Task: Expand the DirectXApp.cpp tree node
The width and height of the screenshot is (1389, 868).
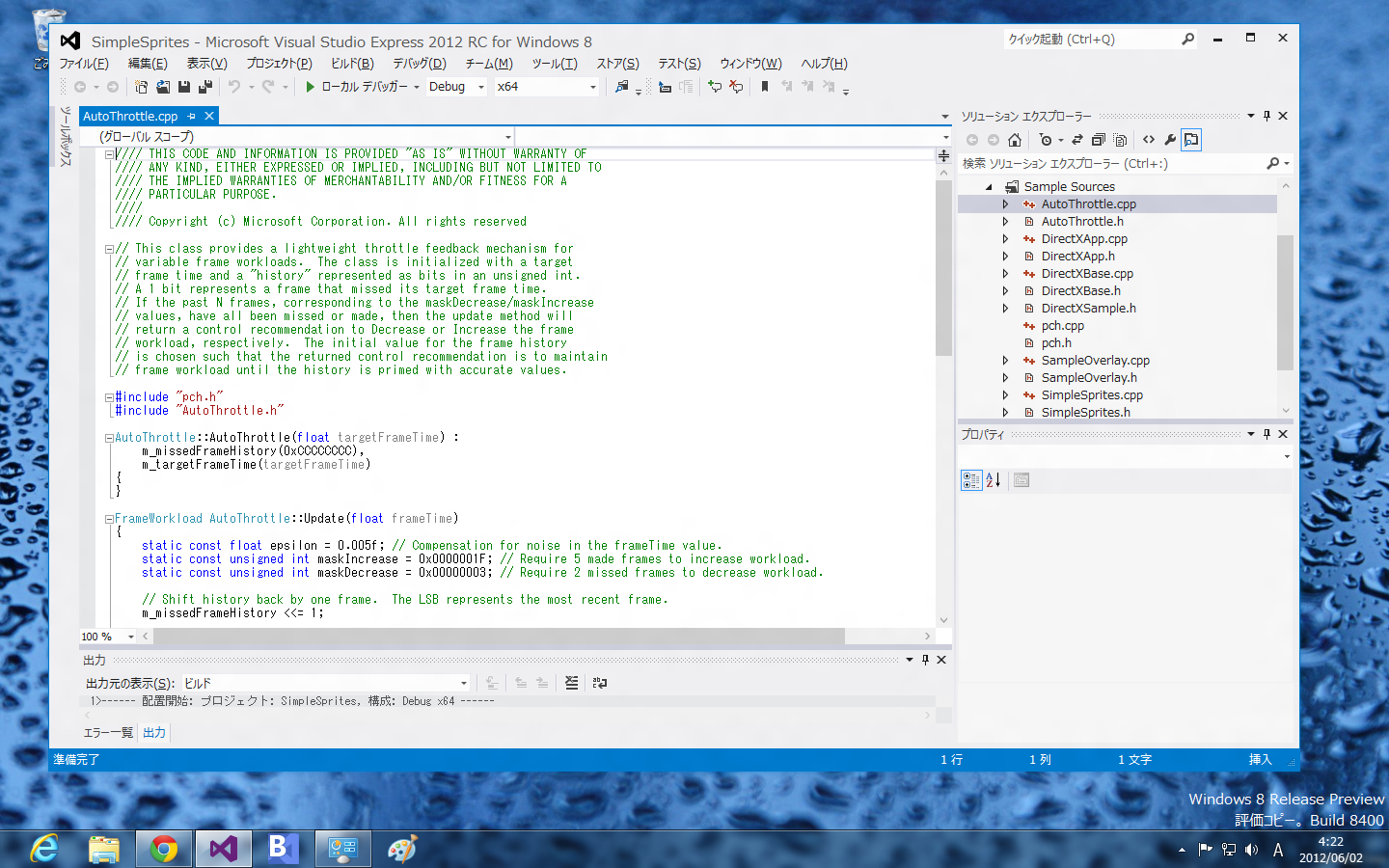Action: tap(1005, 239)
